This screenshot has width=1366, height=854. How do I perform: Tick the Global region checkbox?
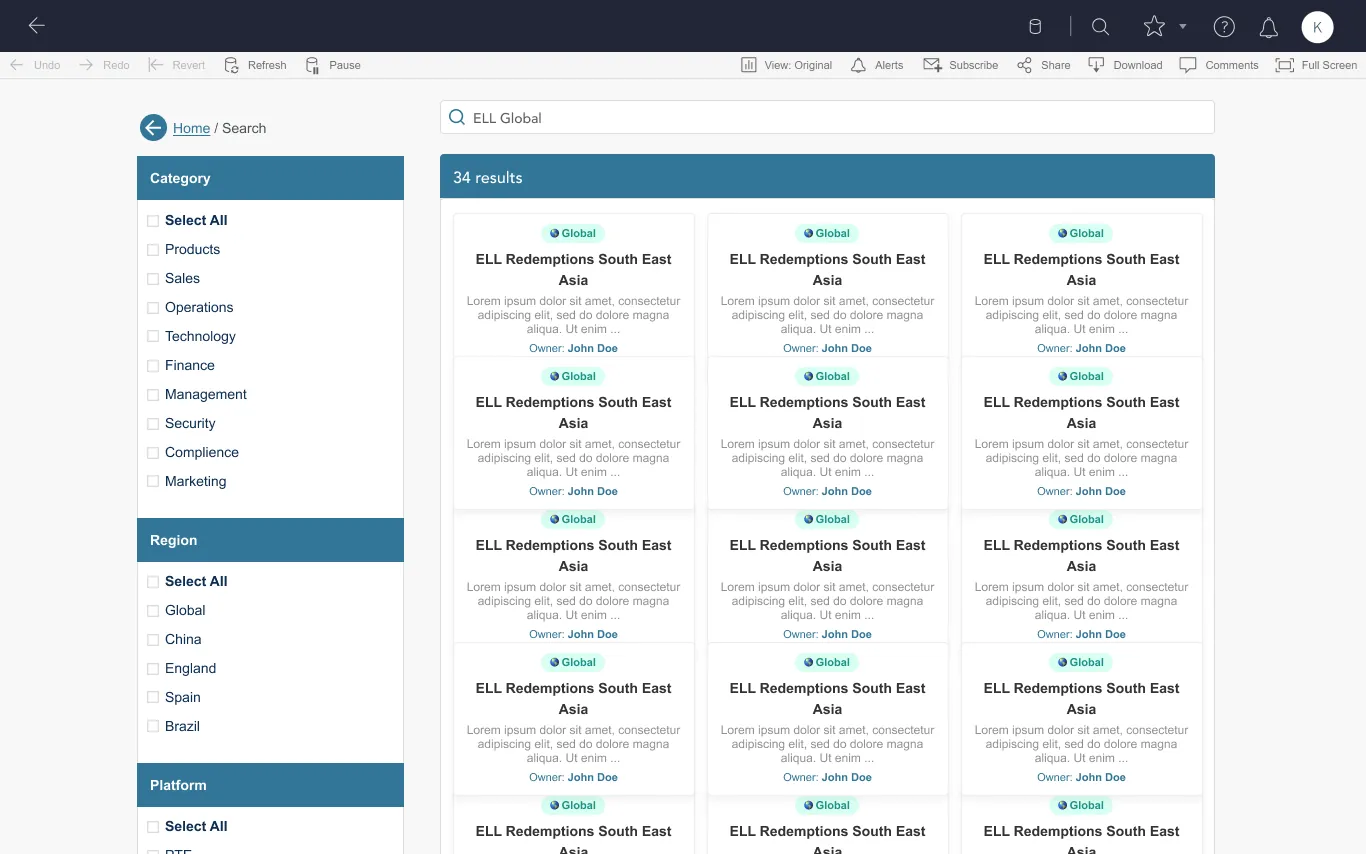[x=153, y=610]
